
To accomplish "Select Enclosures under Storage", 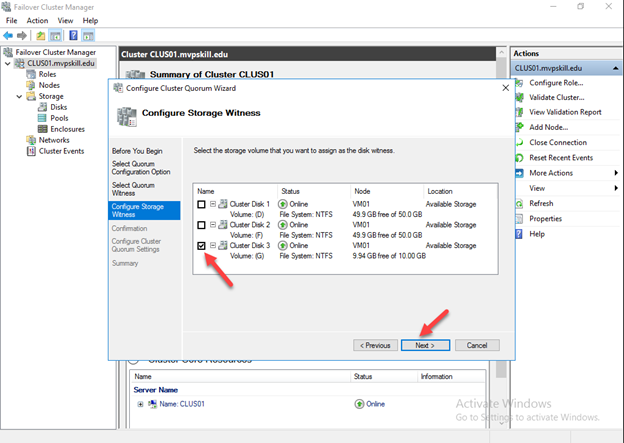I will click(67, 129).
